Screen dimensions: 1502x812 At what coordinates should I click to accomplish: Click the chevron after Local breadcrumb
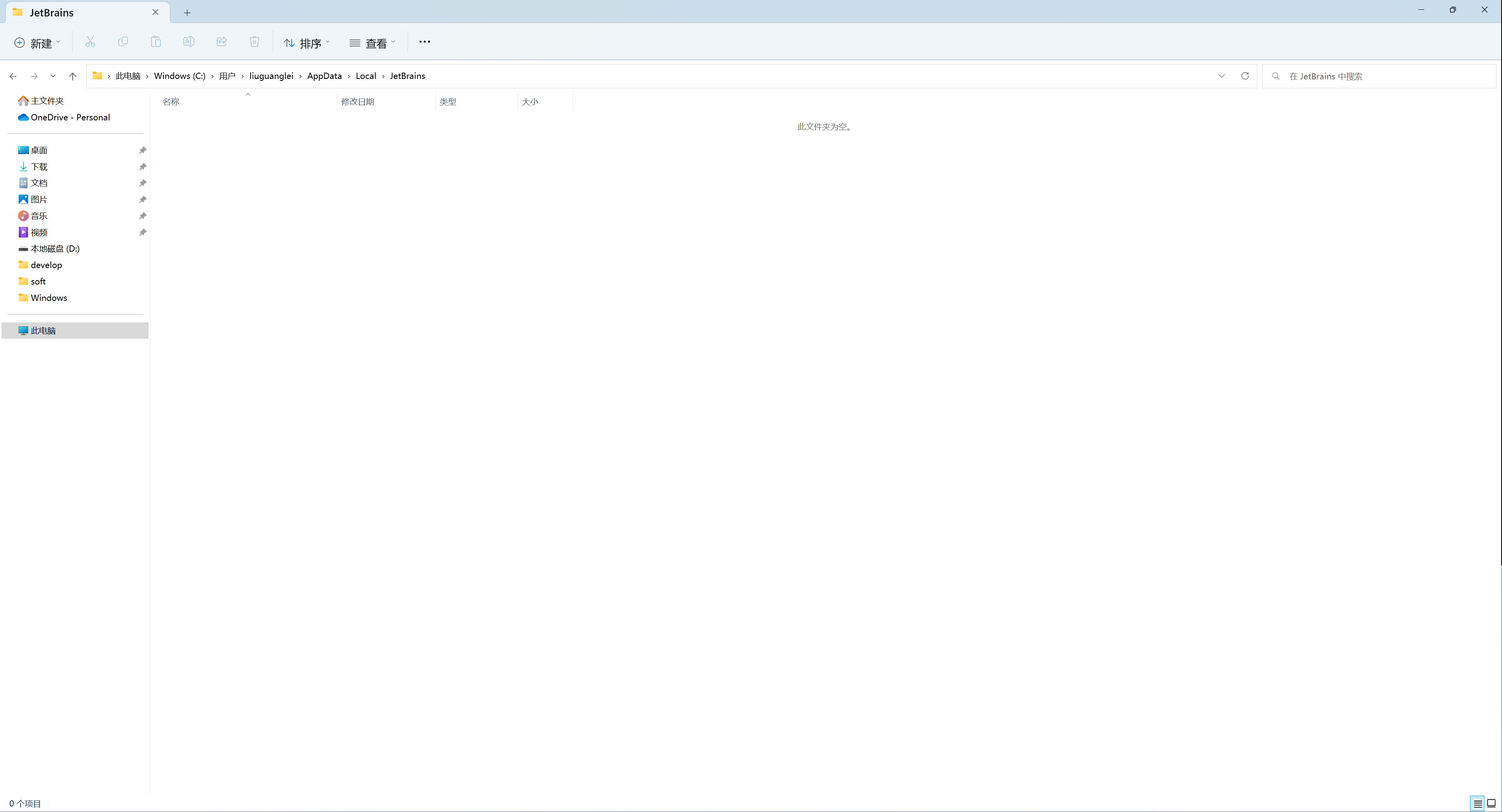click(x=383, y=76)
